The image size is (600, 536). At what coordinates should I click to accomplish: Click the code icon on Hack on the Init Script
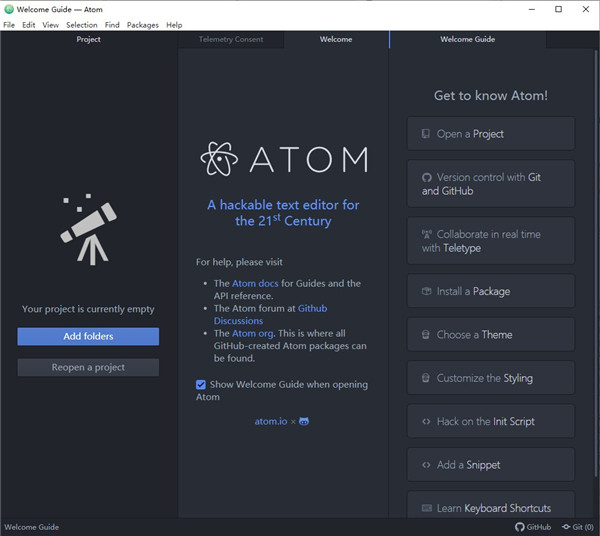click(426, 422)
